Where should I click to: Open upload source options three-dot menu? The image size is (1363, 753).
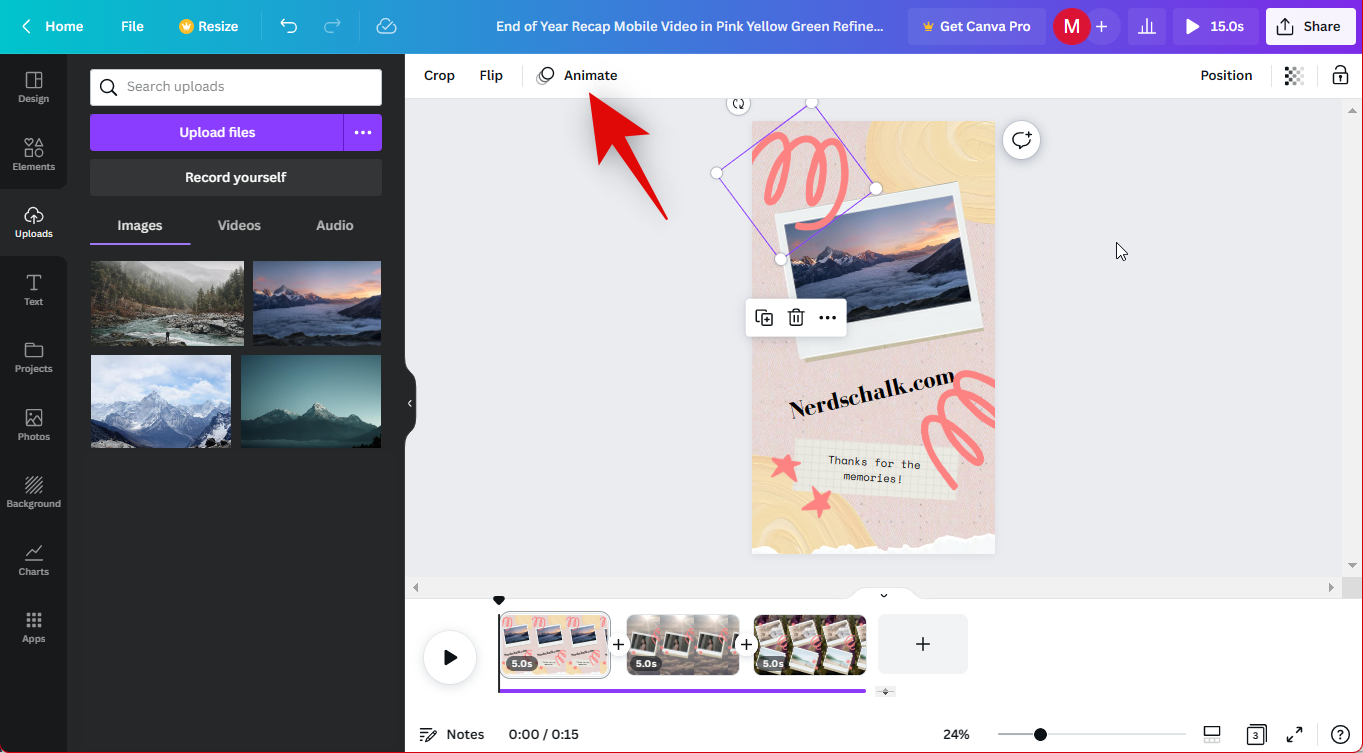coord(363,132)
